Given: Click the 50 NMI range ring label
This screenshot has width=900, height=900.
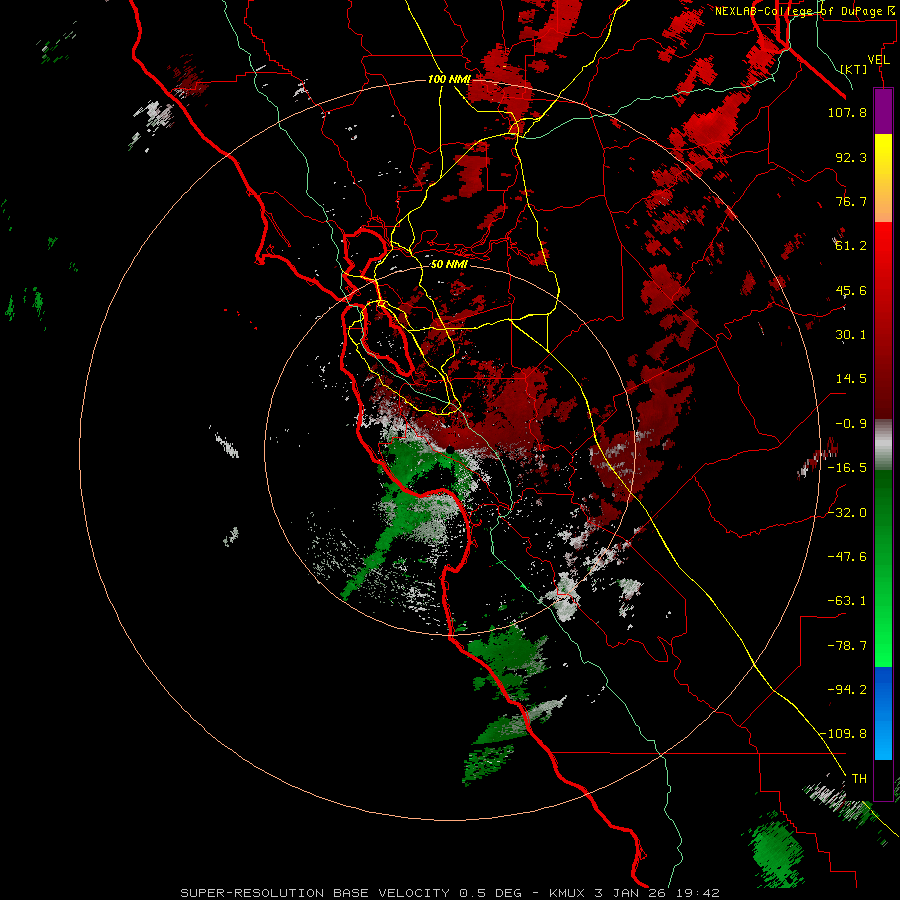Looking at the screenshot, I should click(449, 265).
